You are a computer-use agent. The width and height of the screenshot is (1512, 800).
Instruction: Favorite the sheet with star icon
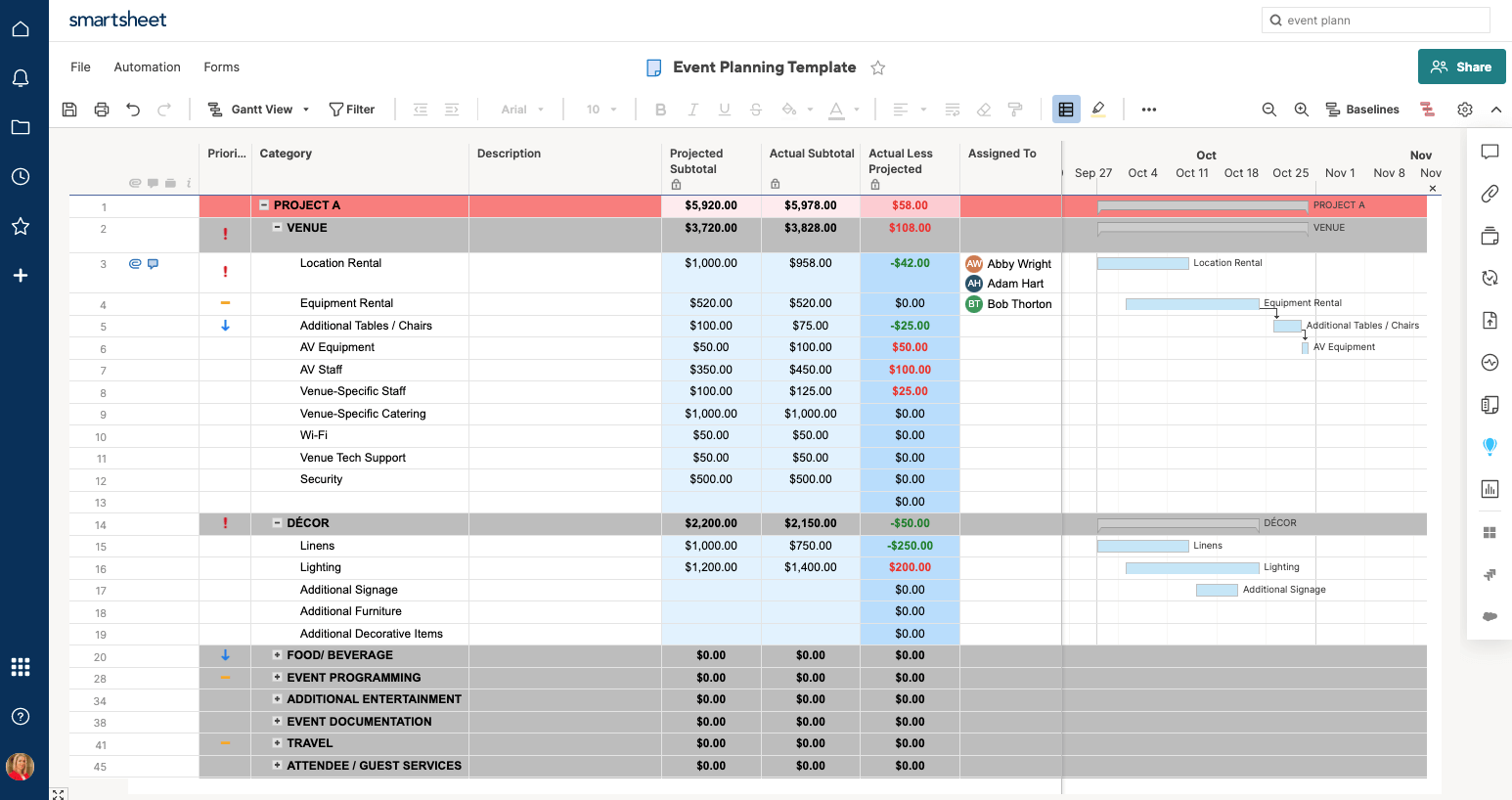coord(878,67)
